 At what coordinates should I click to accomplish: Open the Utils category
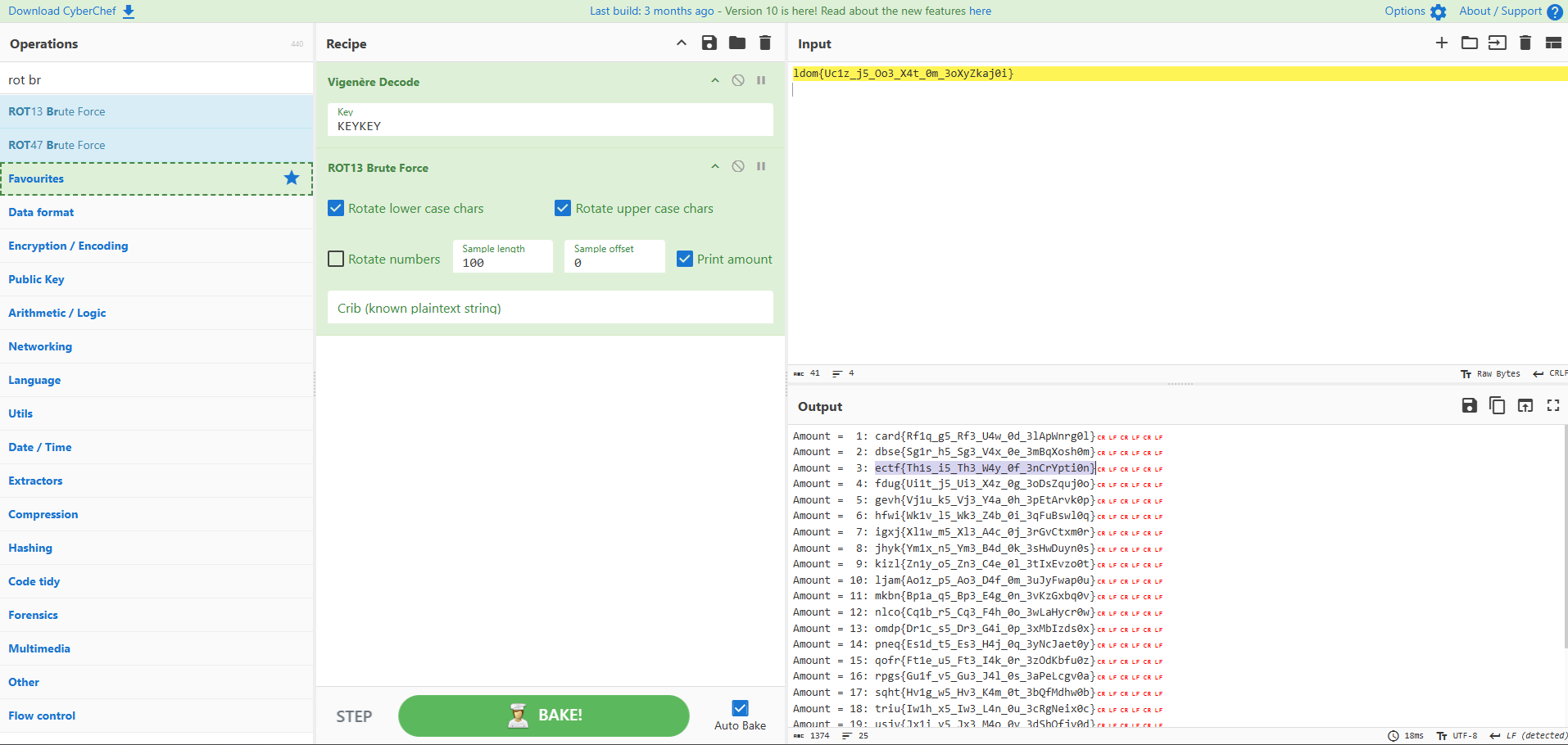(x=156, y=413)
